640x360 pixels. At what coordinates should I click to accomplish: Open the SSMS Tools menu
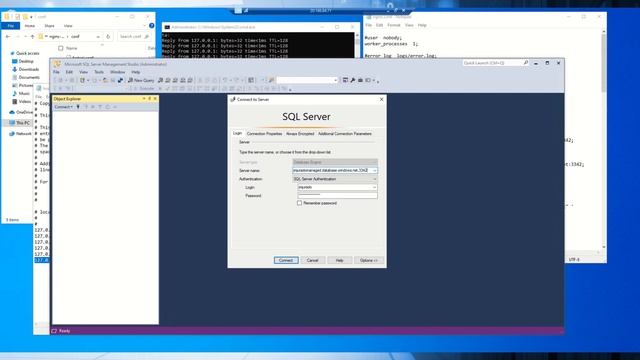tap(99, 72)
